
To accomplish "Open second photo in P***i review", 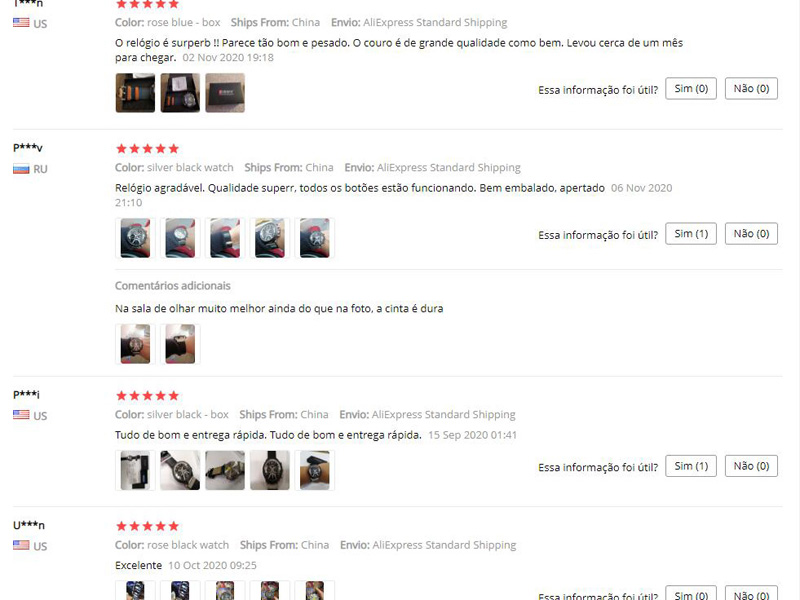I will click(180, 470).
